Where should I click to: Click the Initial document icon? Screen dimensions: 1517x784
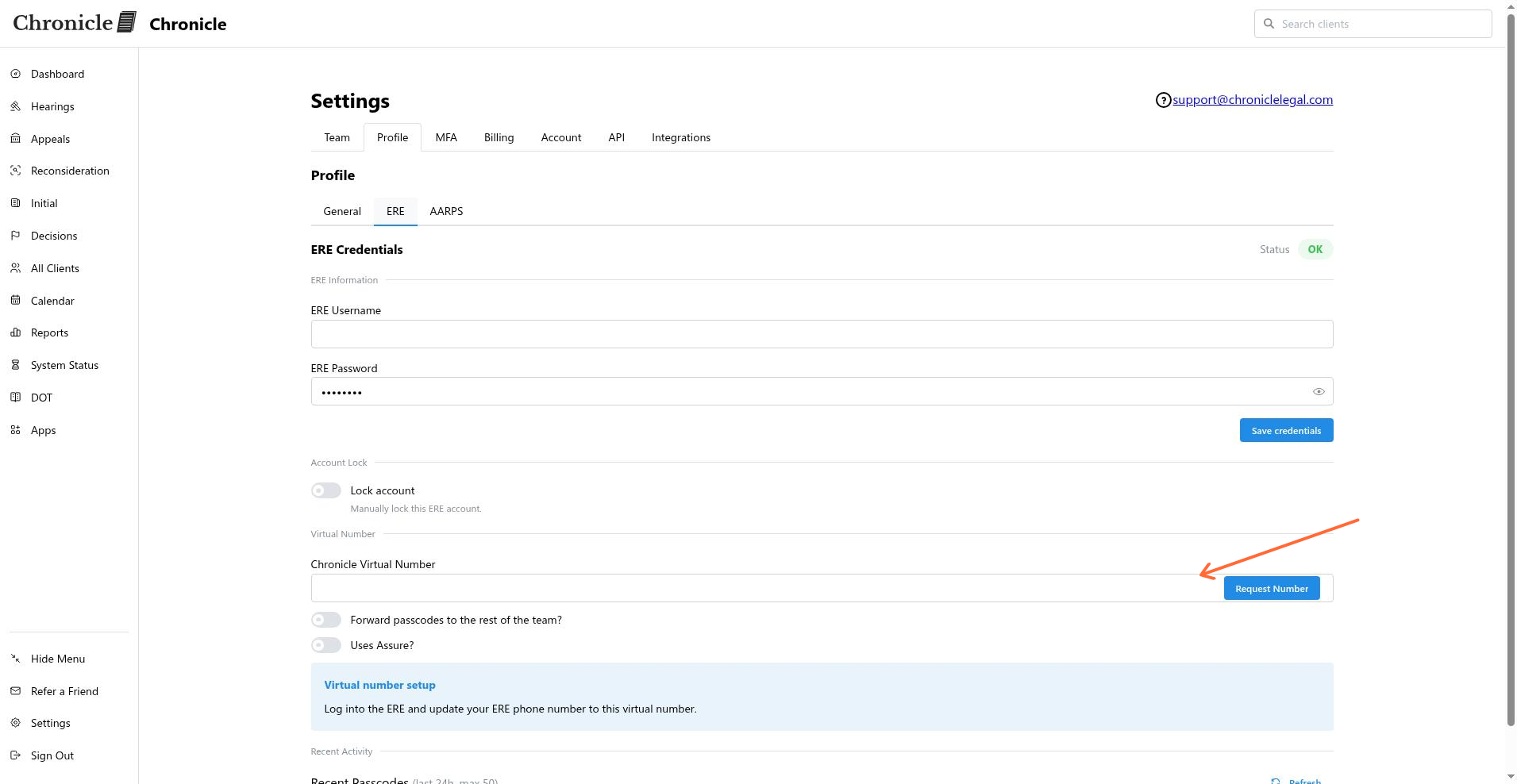click(x=15, y=203)
